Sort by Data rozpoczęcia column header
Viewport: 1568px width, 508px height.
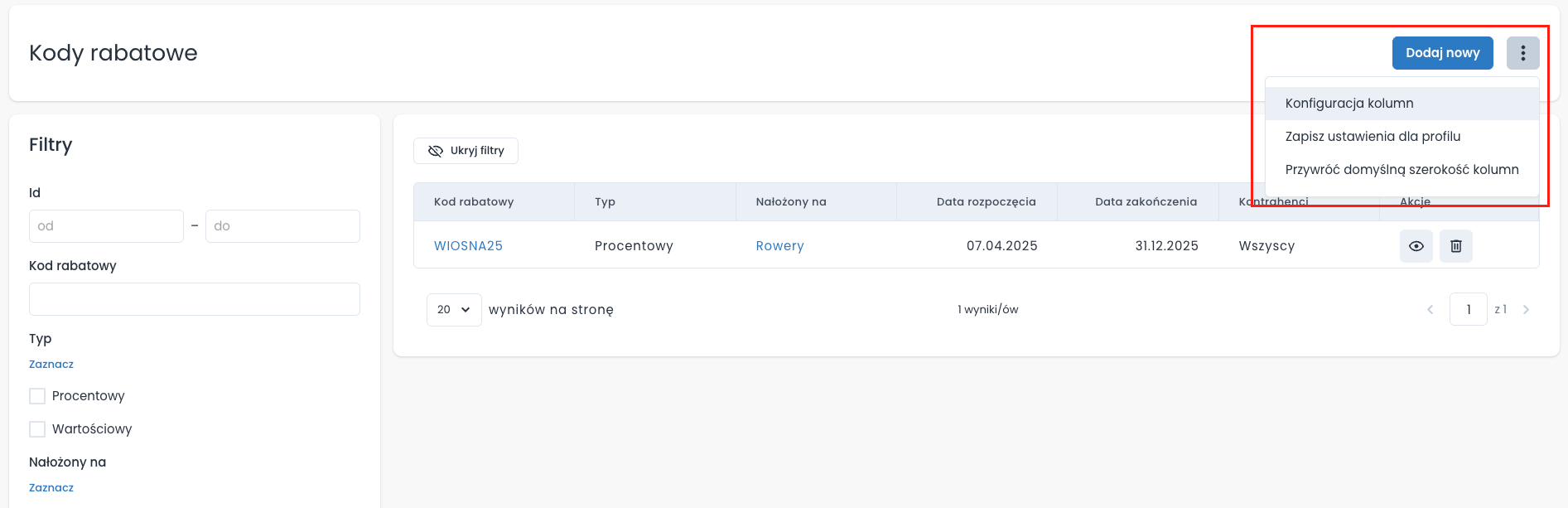point(986,202)
